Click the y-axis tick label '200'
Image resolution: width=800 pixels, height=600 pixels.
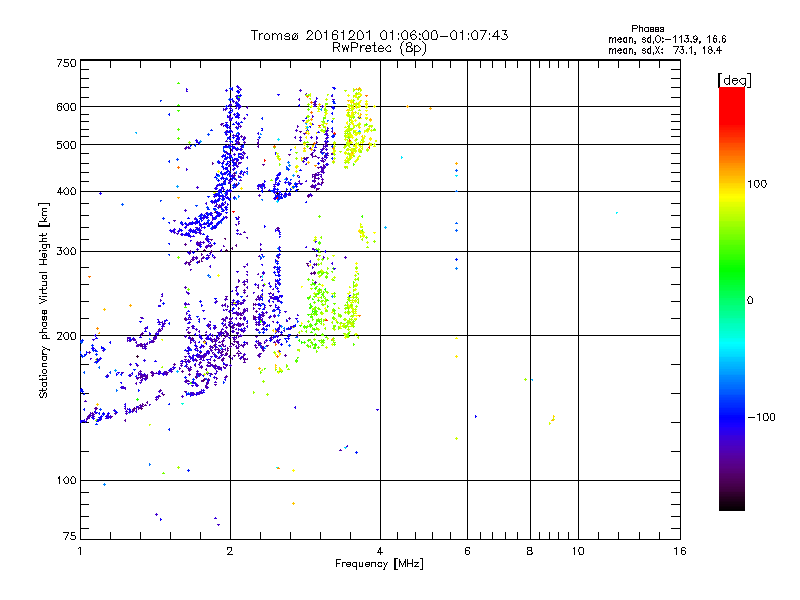tap(66, 336)
